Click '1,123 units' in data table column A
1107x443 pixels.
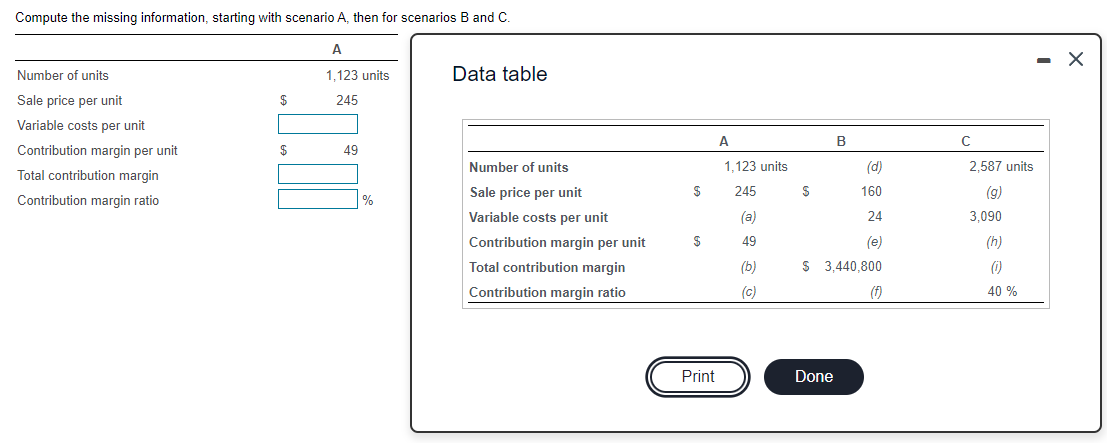(x=755, y=167)
